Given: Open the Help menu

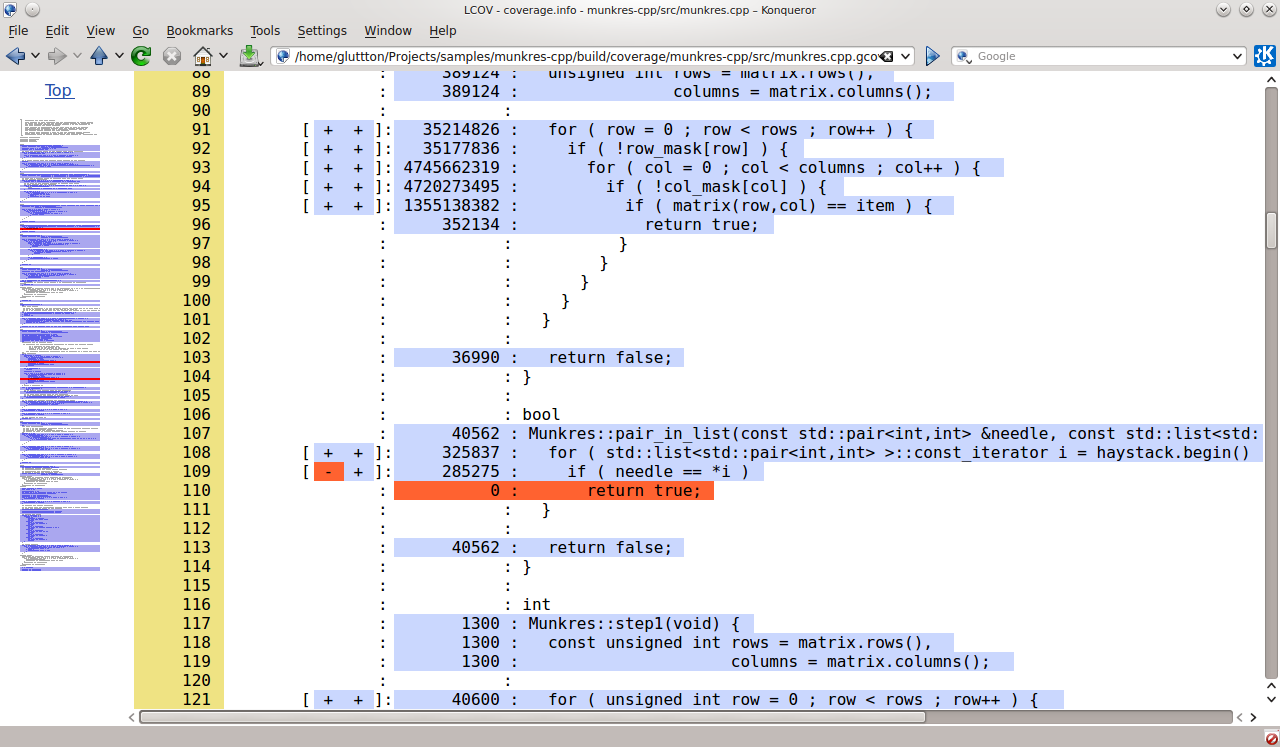Looking at the screenshot, I should 442,31.
